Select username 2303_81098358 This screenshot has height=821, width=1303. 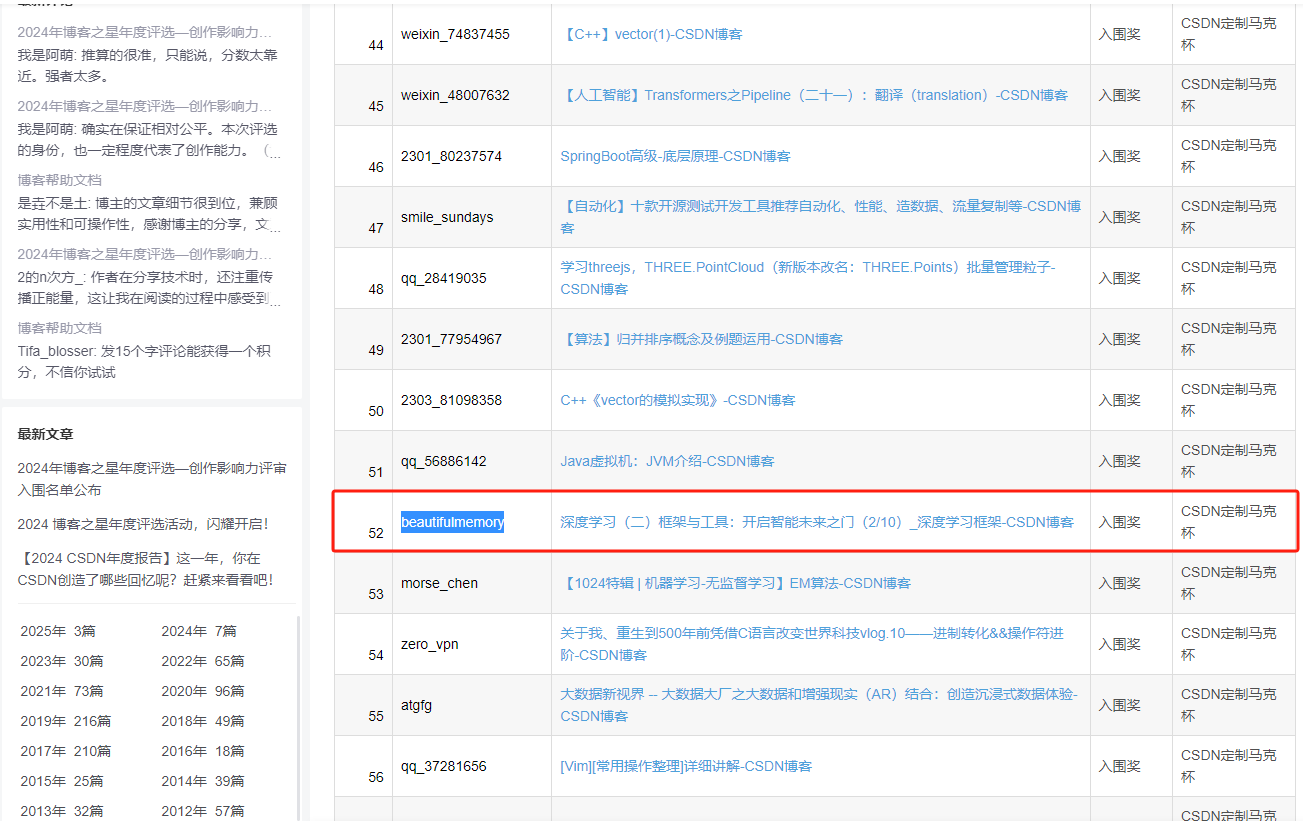pos(451,400)
